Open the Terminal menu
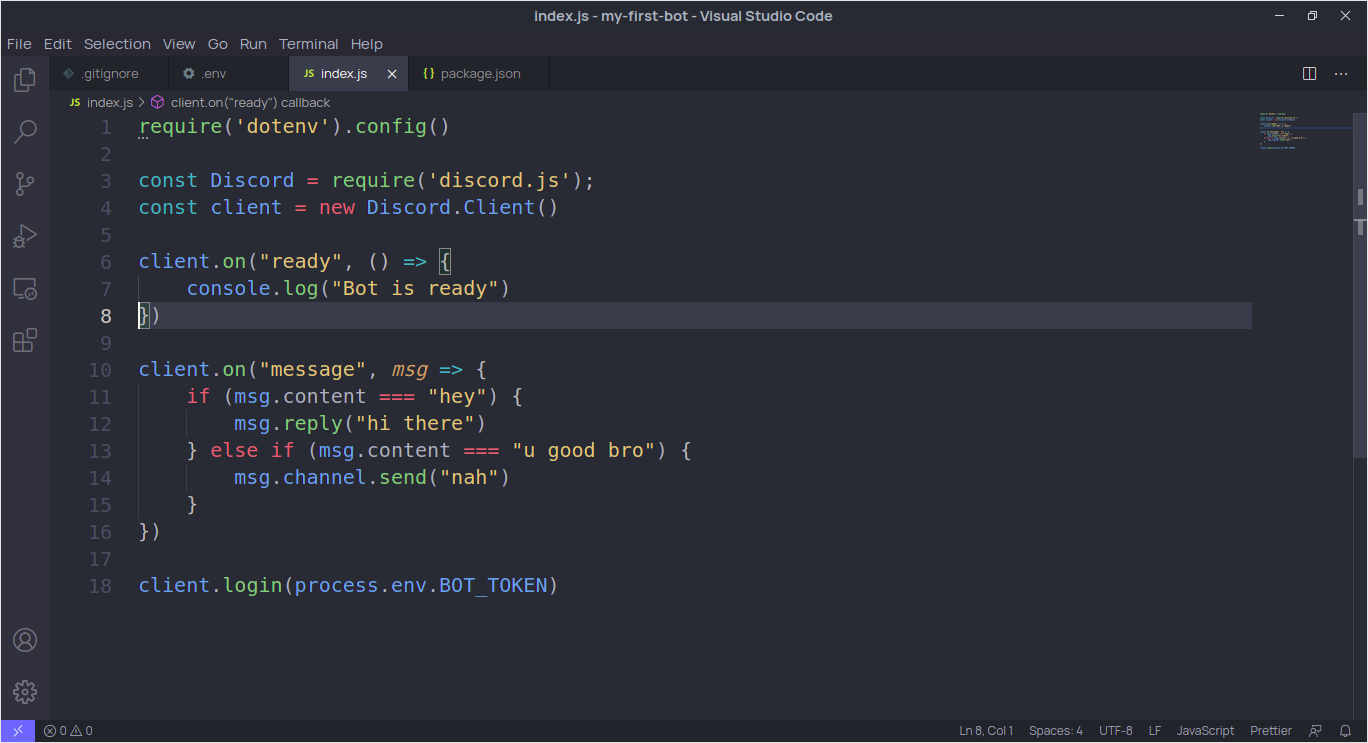 coord(309,44)
